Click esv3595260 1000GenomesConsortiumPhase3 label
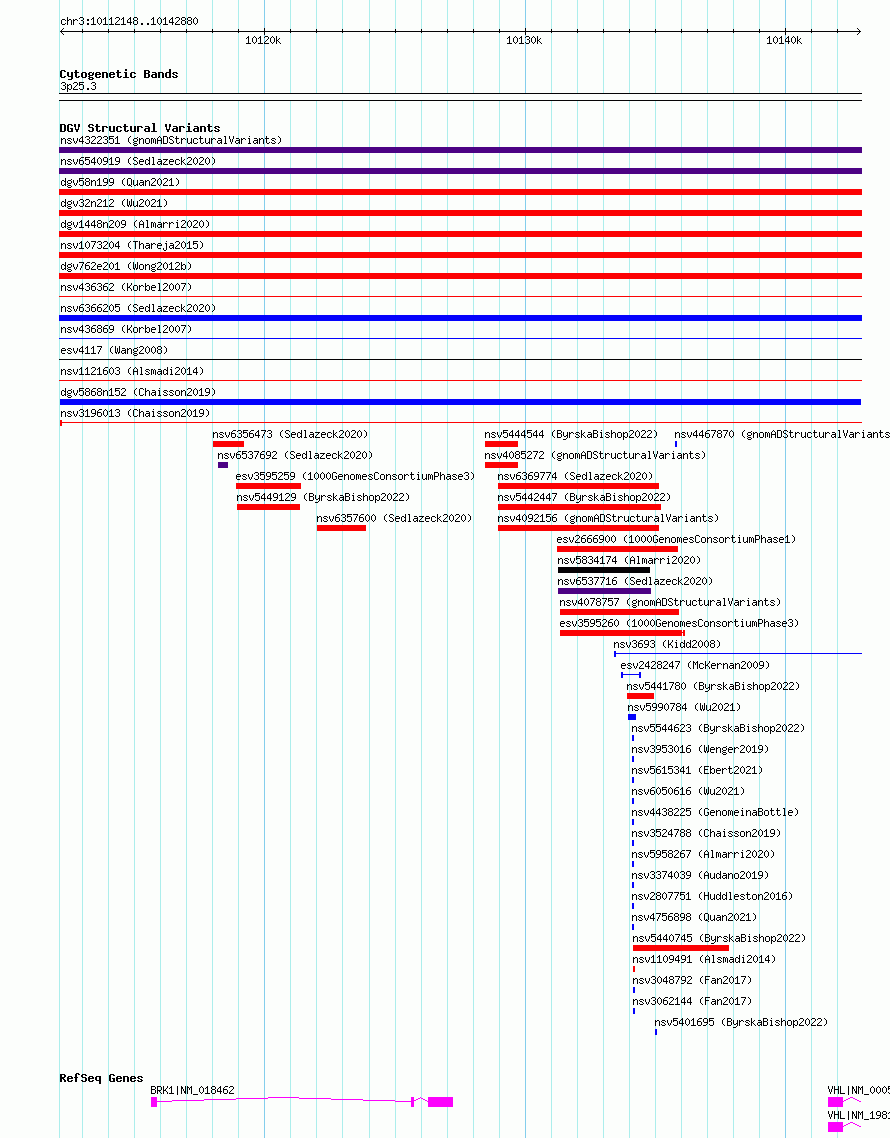Screen dimensions: 890x1138 pyautogui.click(x=679, y=624)
